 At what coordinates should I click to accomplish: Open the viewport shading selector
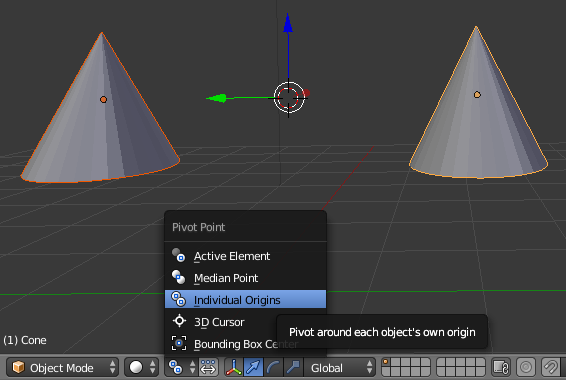point(142,368)
